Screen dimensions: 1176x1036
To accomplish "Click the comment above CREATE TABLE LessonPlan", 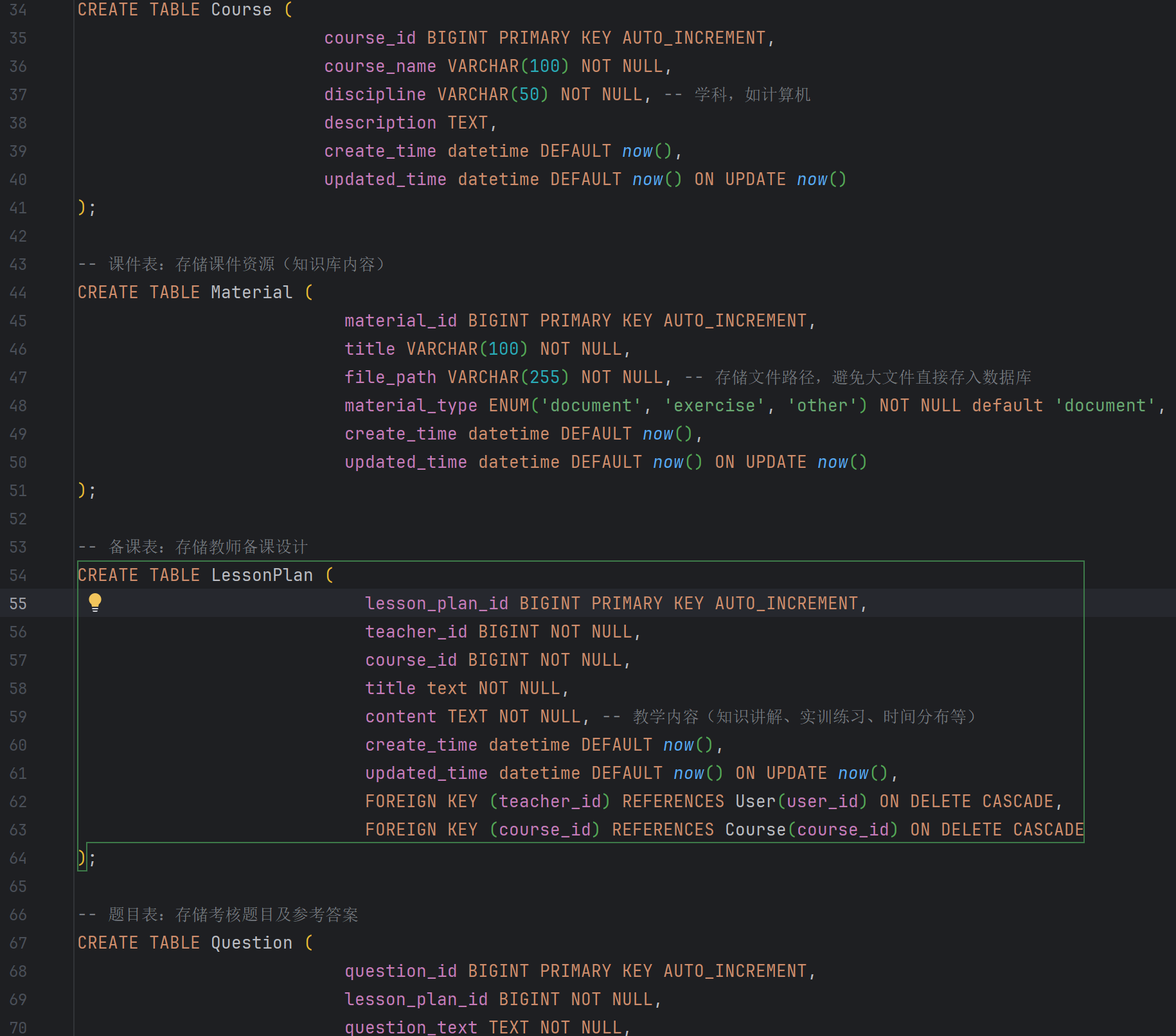I will tap(193, 547).
